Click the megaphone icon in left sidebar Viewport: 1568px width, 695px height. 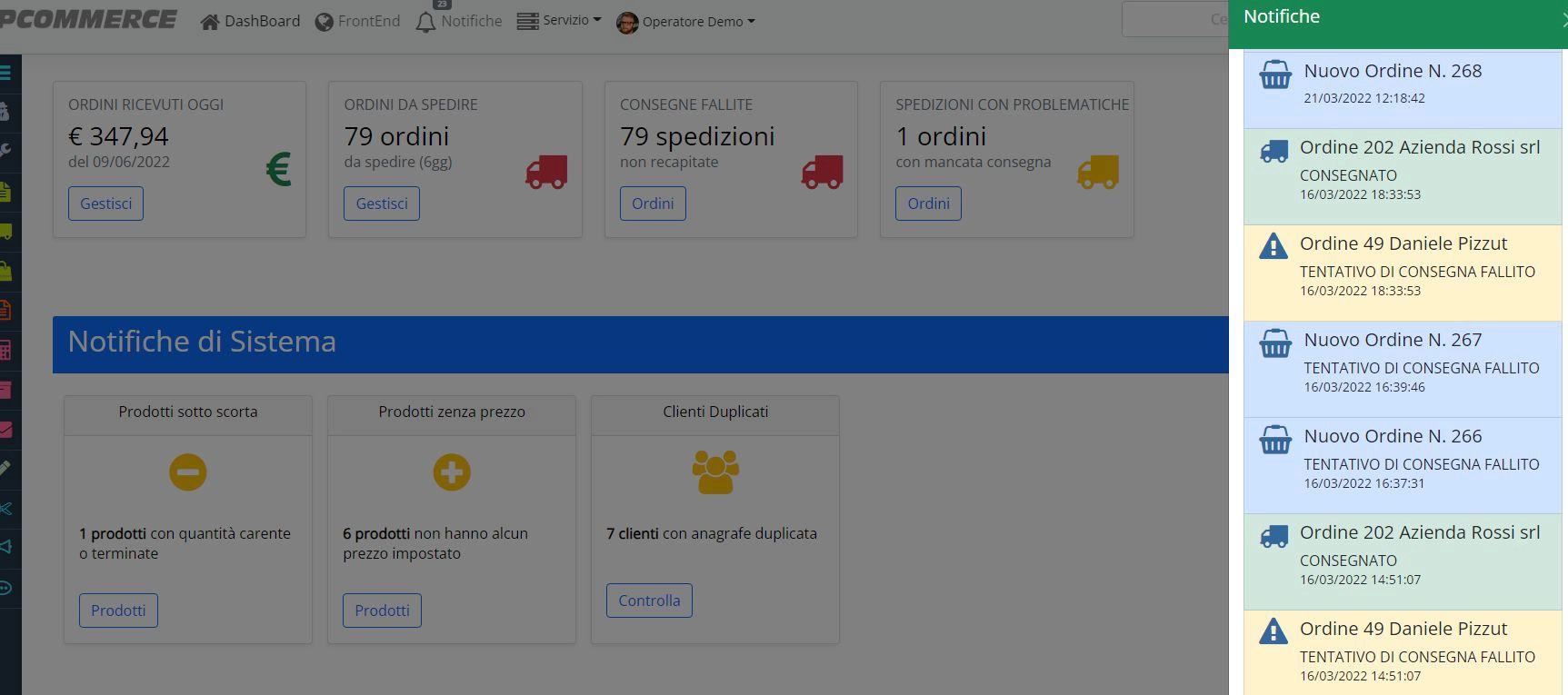tap(5, 547)
